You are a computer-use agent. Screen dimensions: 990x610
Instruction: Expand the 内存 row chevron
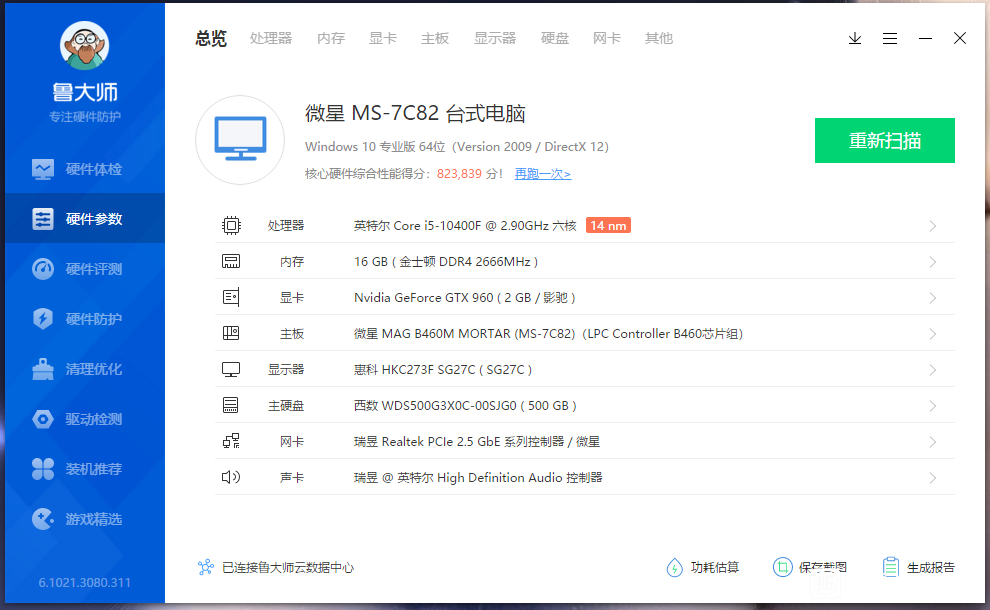click(x=933, y=262)
